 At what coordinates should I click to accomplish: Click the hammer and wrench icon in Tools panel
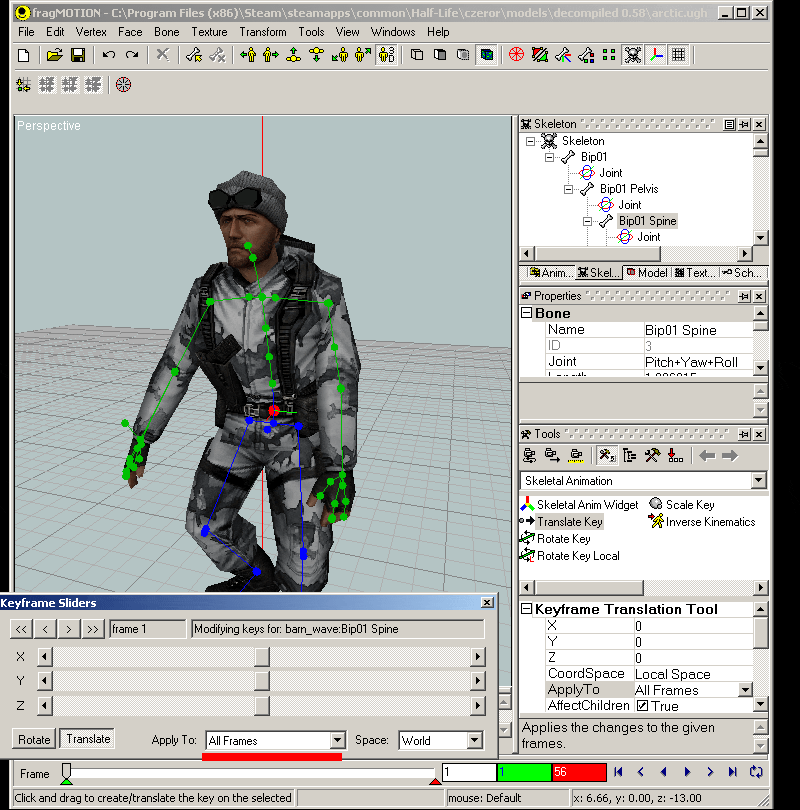652,456
